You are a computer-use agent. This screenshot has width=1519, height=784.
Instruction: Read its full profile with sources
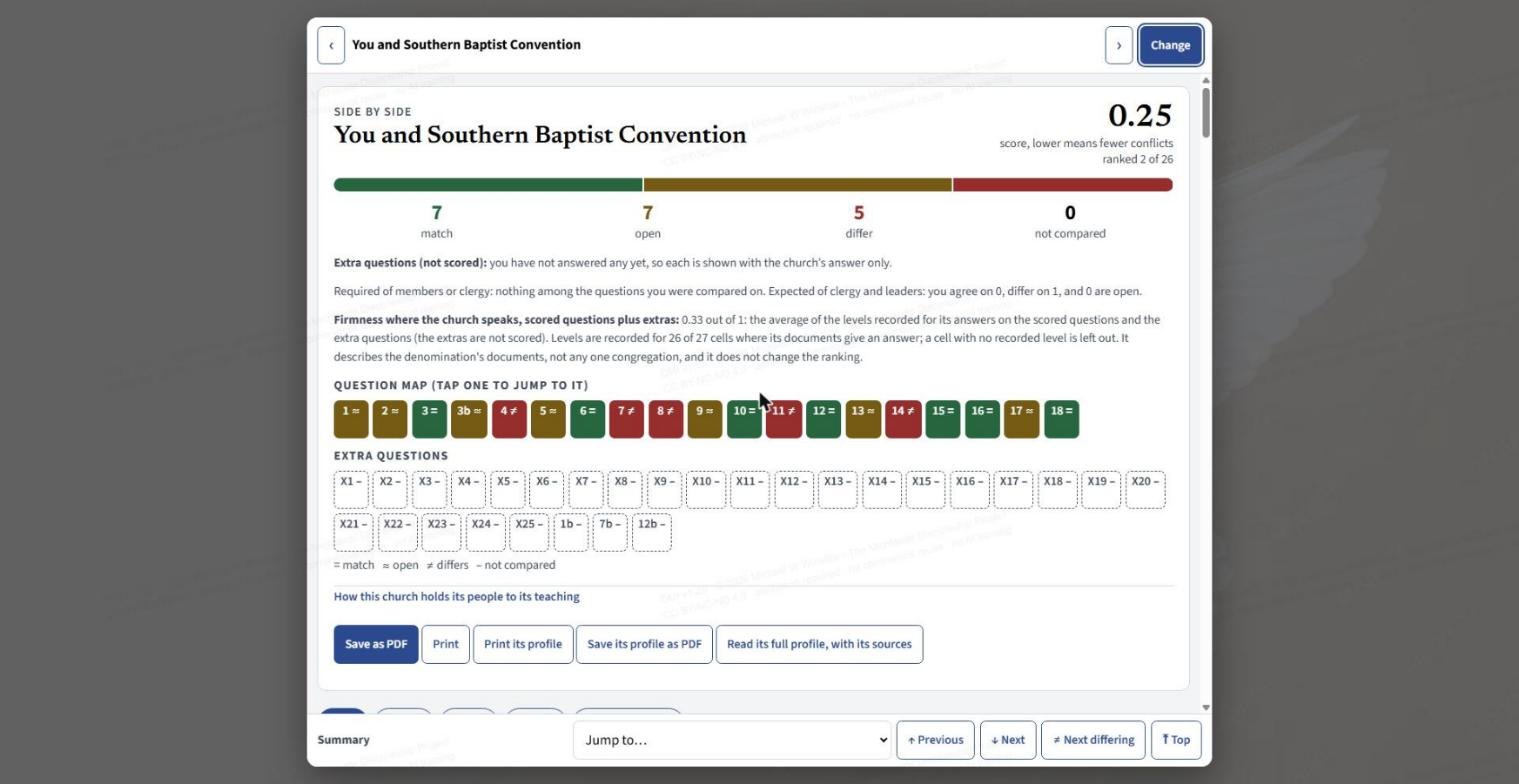click(x=819, y=645)
